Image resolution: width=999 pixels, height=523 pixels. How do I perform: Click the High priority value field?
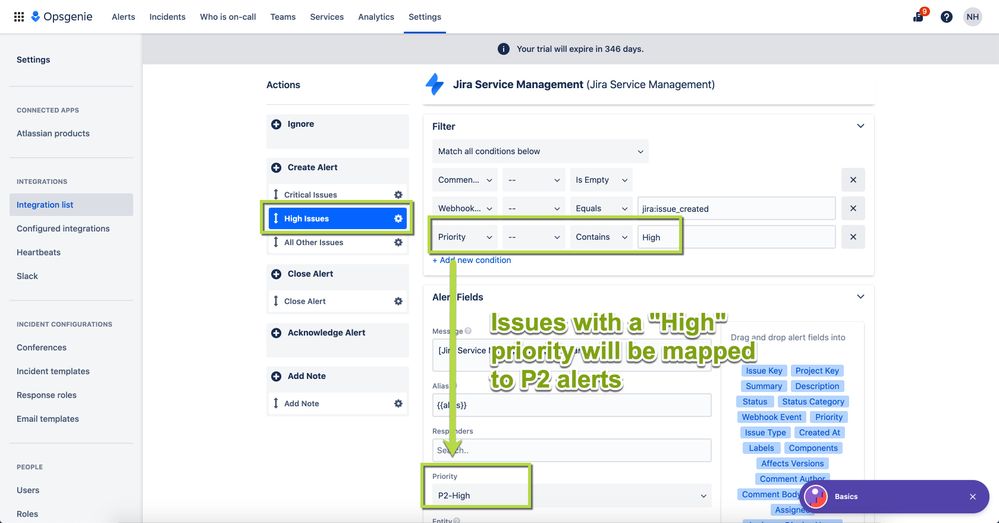737,237
